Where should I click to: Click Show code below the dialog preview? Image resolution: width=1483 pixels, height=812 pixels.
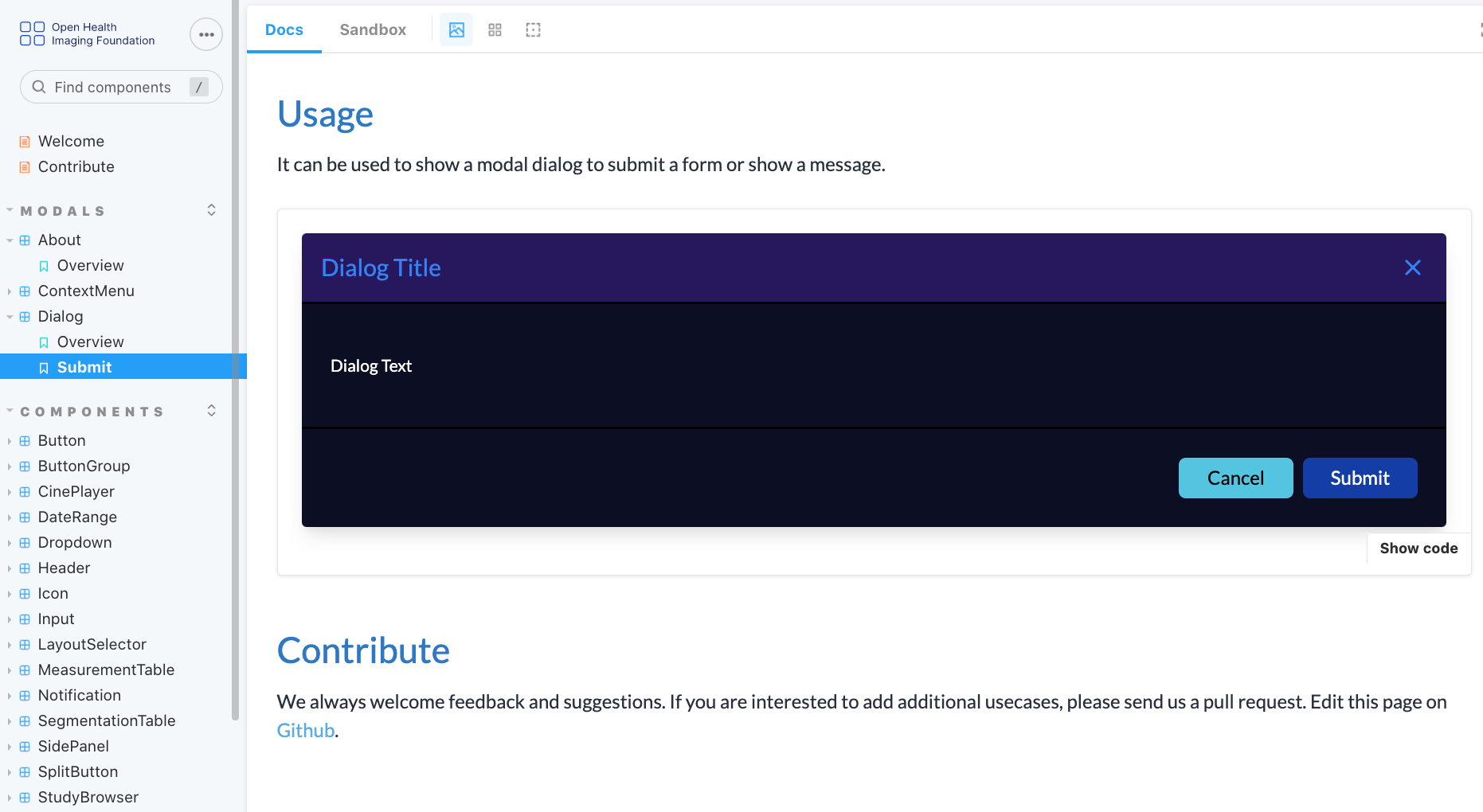(1418, 548)
